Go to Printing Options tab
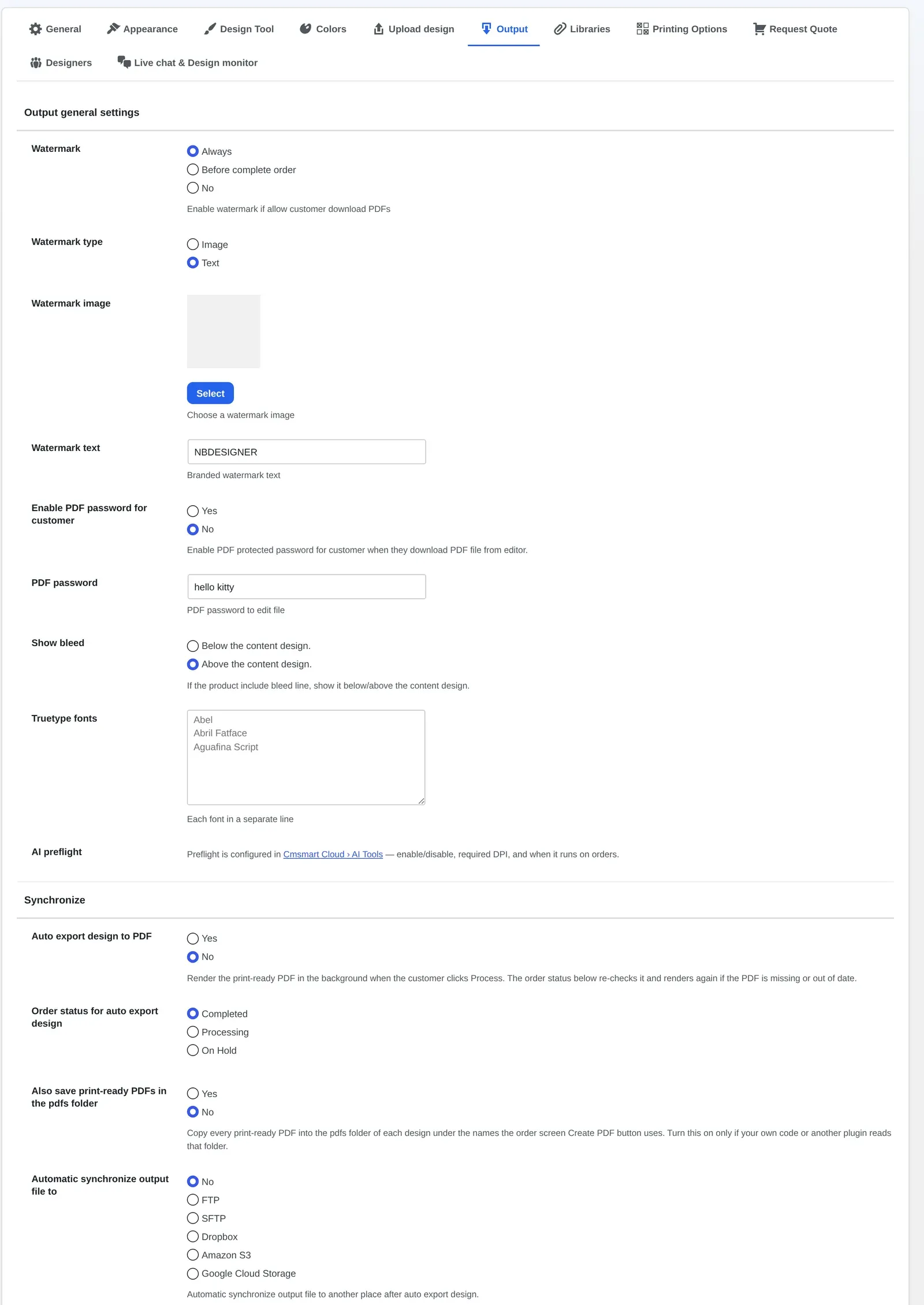Image resolution: width=924 pixels, height=1305 pixels. [681, 29]
